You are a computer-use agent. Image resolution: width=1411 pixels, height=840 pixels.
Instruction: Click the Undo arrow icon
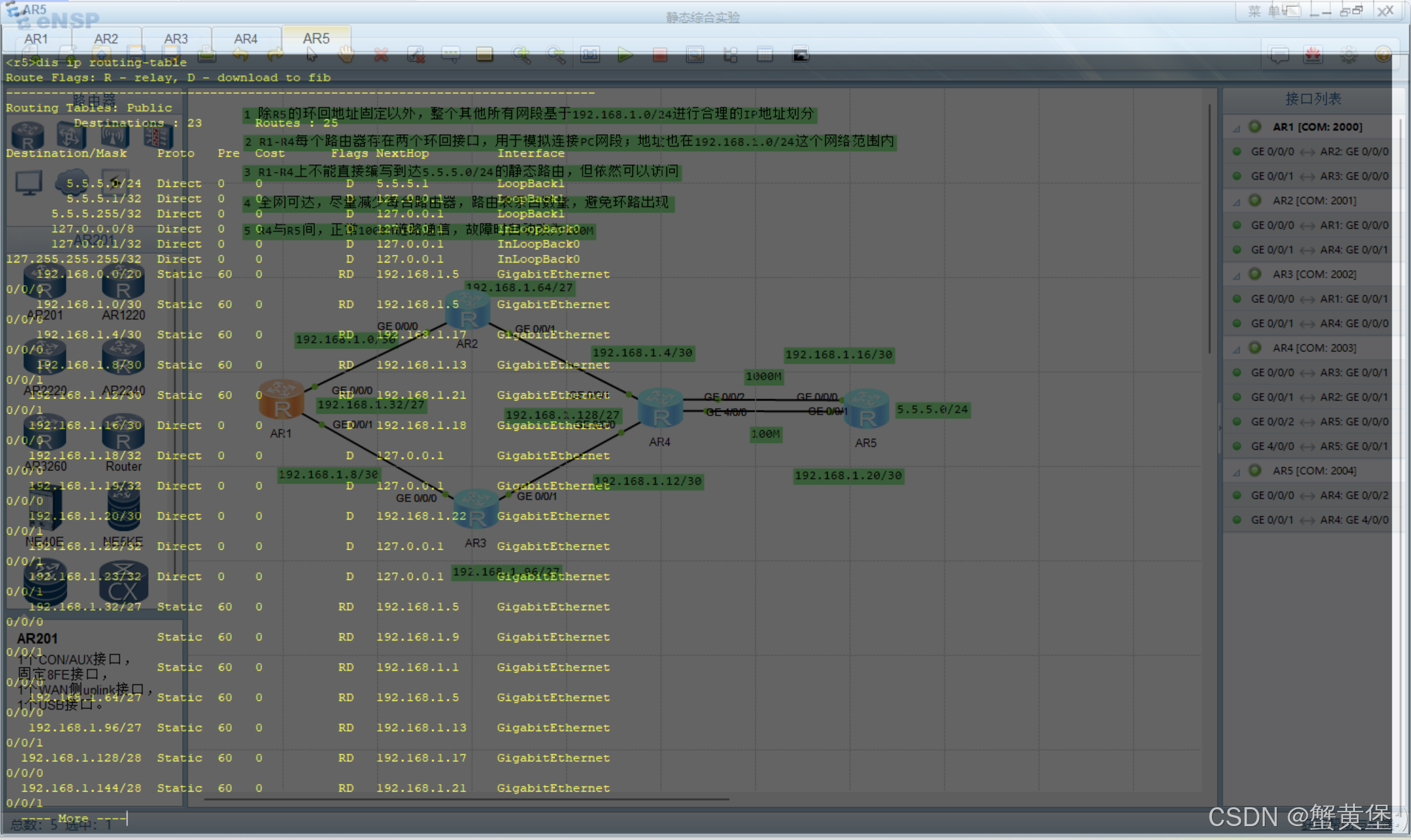[241, 55]
